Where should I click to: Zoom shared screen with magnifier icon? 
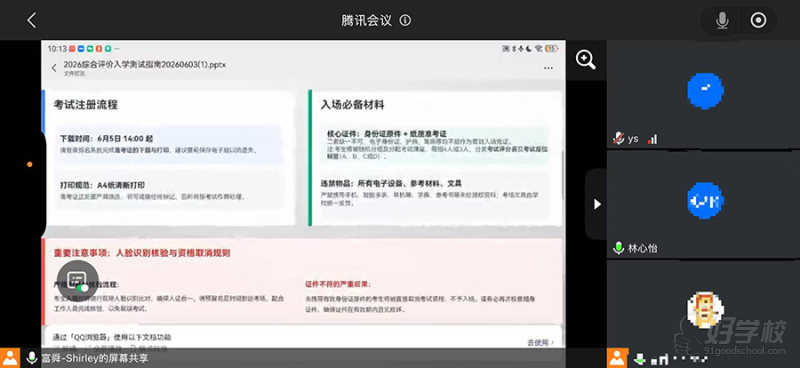(x=586, y=60)
